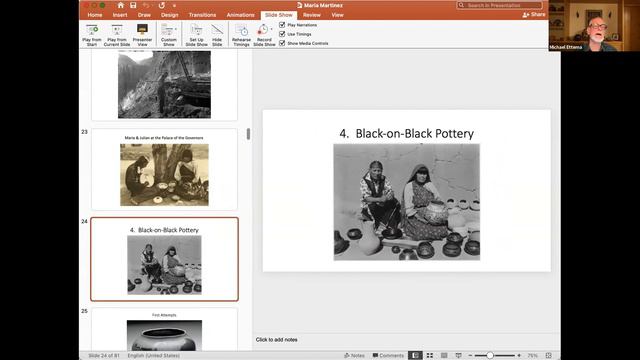
Task: Select slide 23 thumbnail, Palace of the Governors
Action: pyautogui.click(x=164, y=169)
